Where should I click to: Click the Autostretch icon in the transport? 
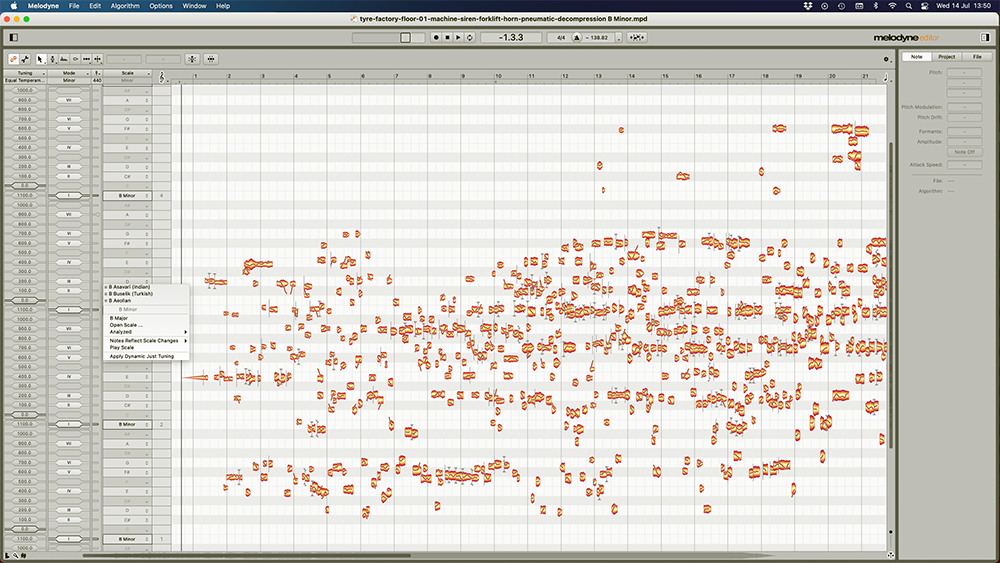click(636, 38)
